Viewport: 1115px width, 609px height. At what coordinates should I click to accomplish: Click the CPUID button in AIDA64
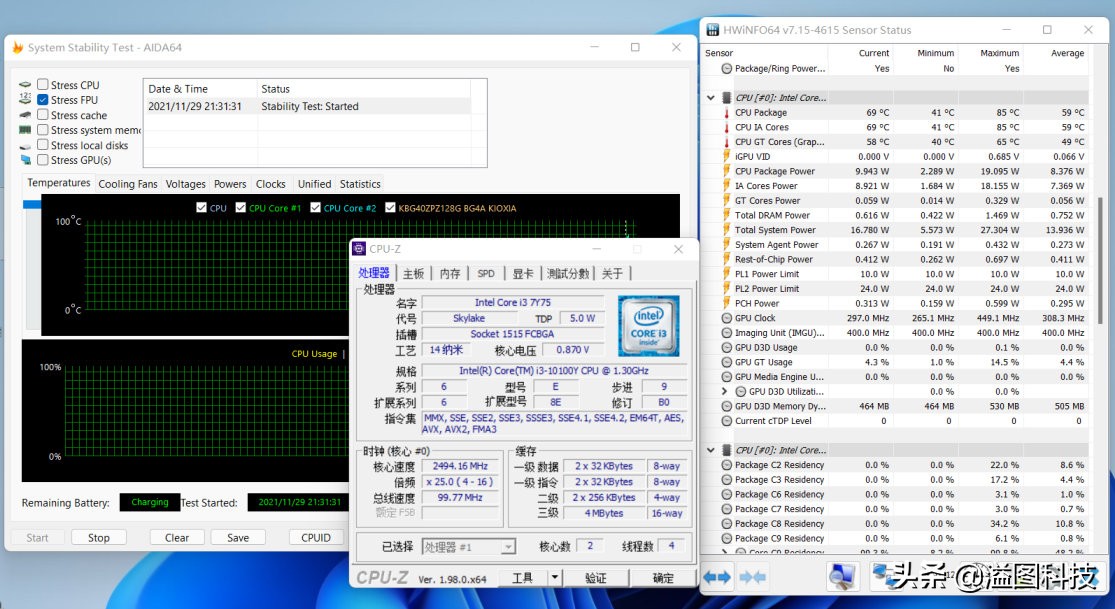316,537
